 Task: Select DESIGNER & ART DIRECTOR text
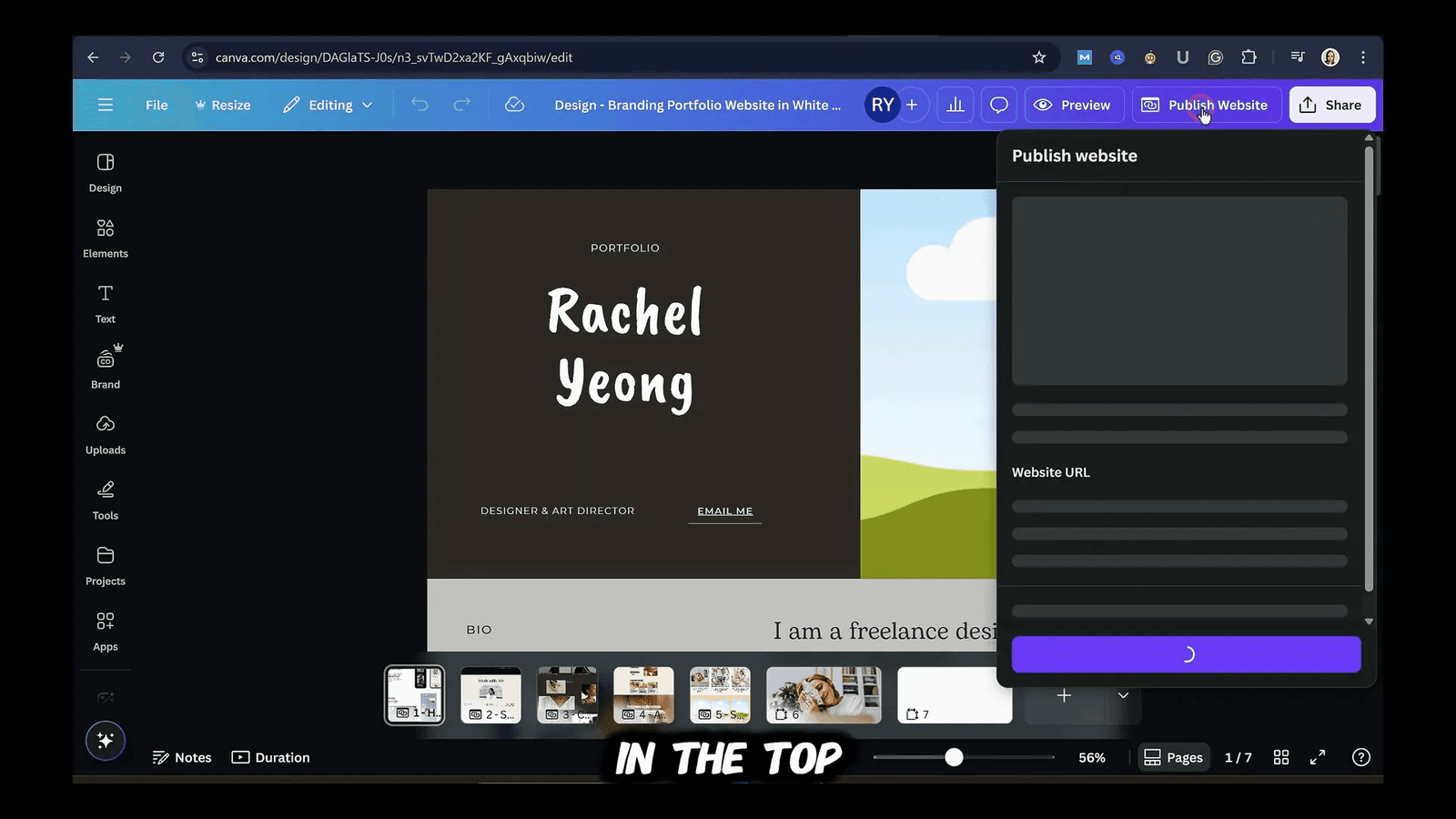click(558, 511)
